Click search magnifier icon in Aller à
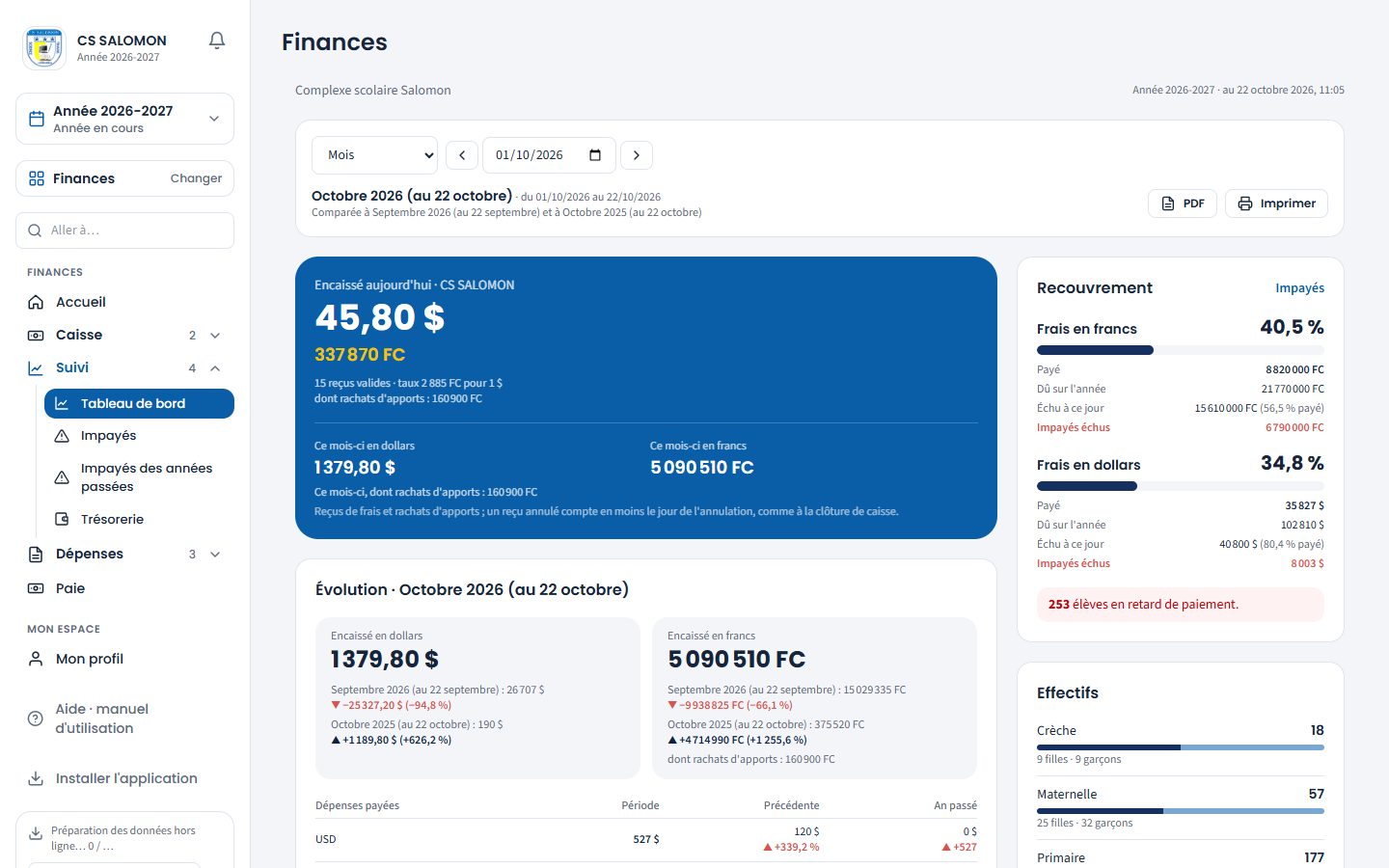 (35, 231)
